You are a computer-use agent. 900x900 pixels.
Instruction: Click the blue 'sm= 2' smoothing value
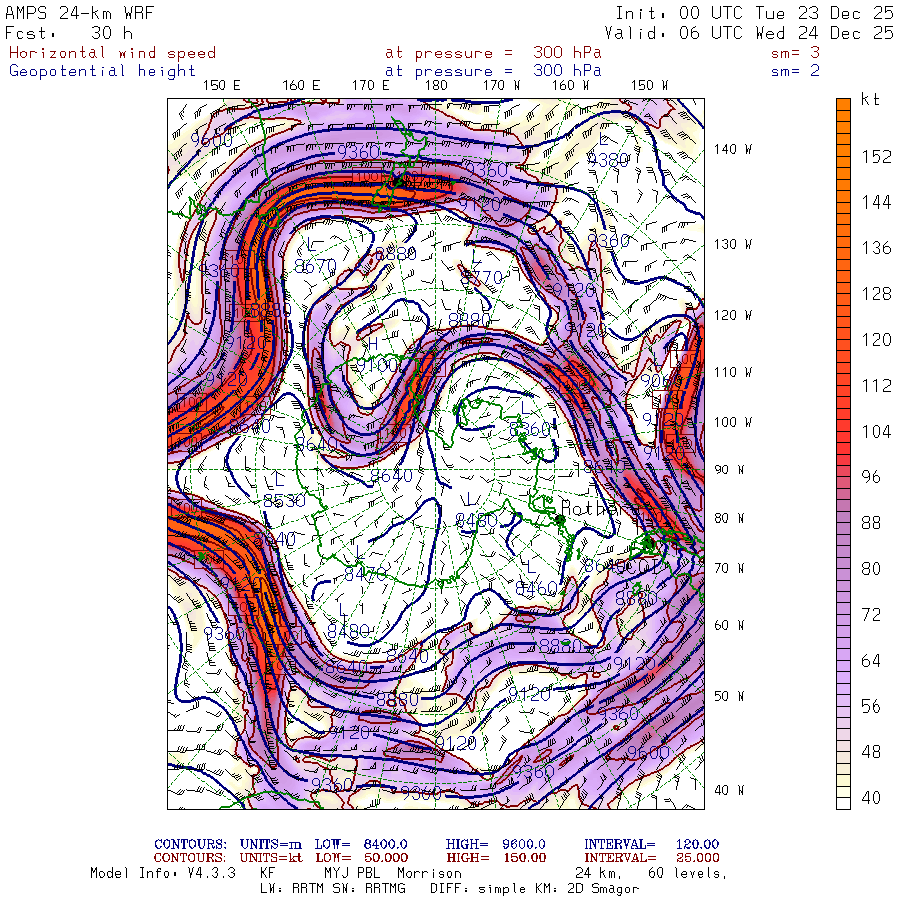tap(796, 71)
